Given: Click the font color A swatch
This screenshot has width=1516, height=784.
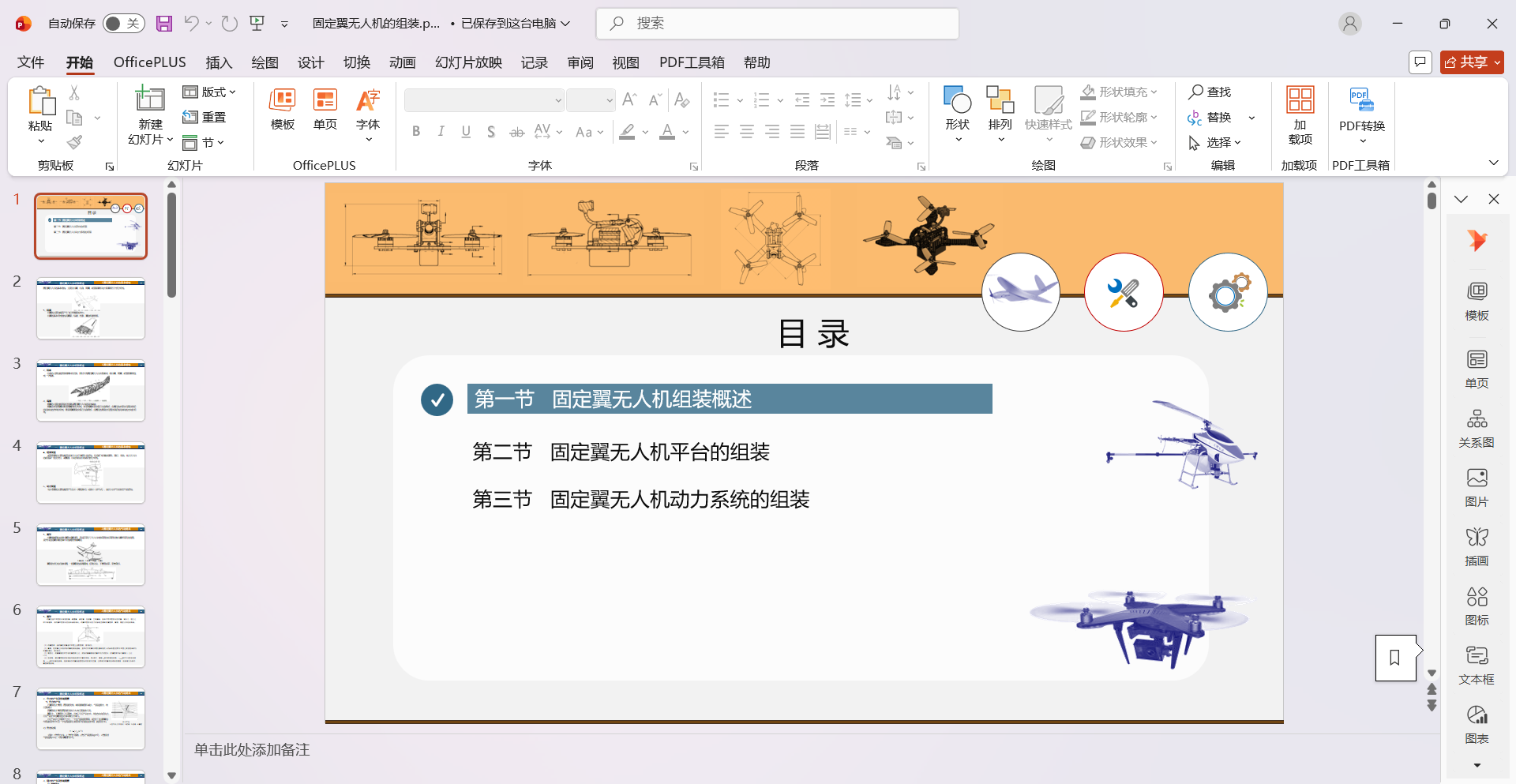Looking at the screenshot, I should 667,132.
